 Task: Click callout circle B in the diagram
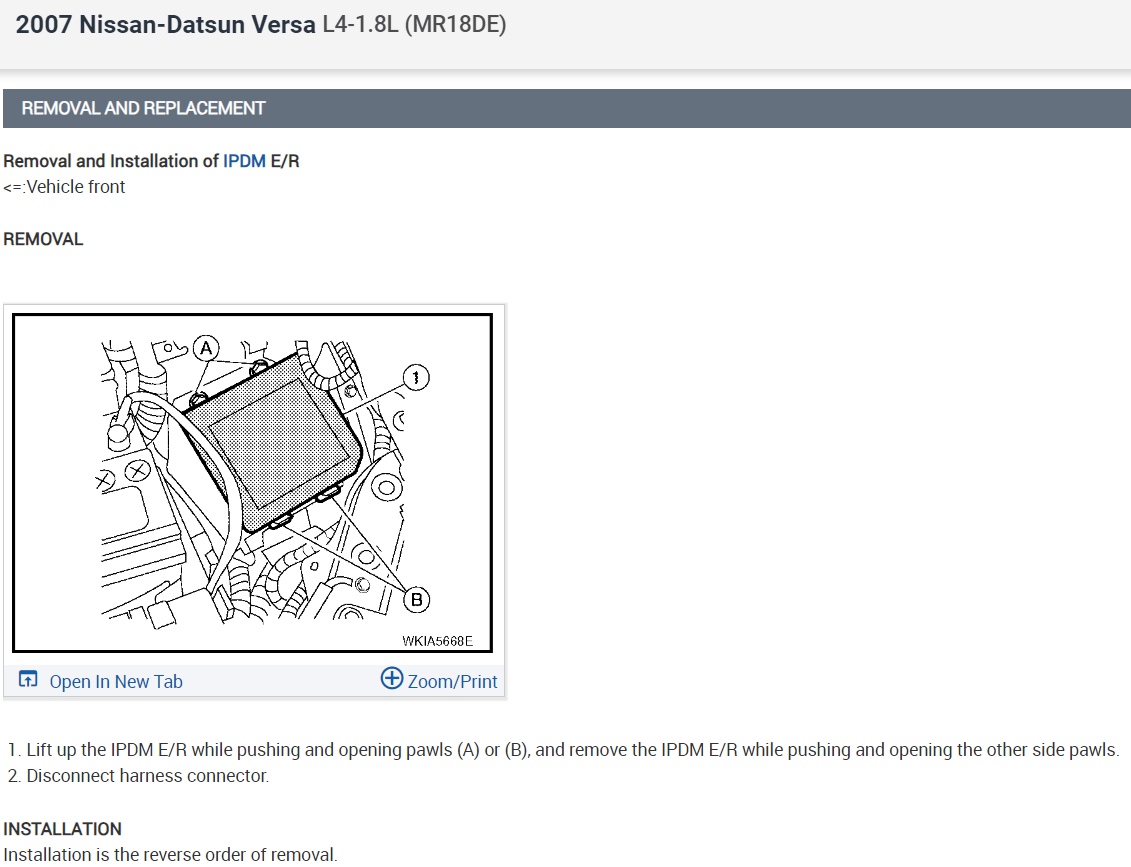416,599
